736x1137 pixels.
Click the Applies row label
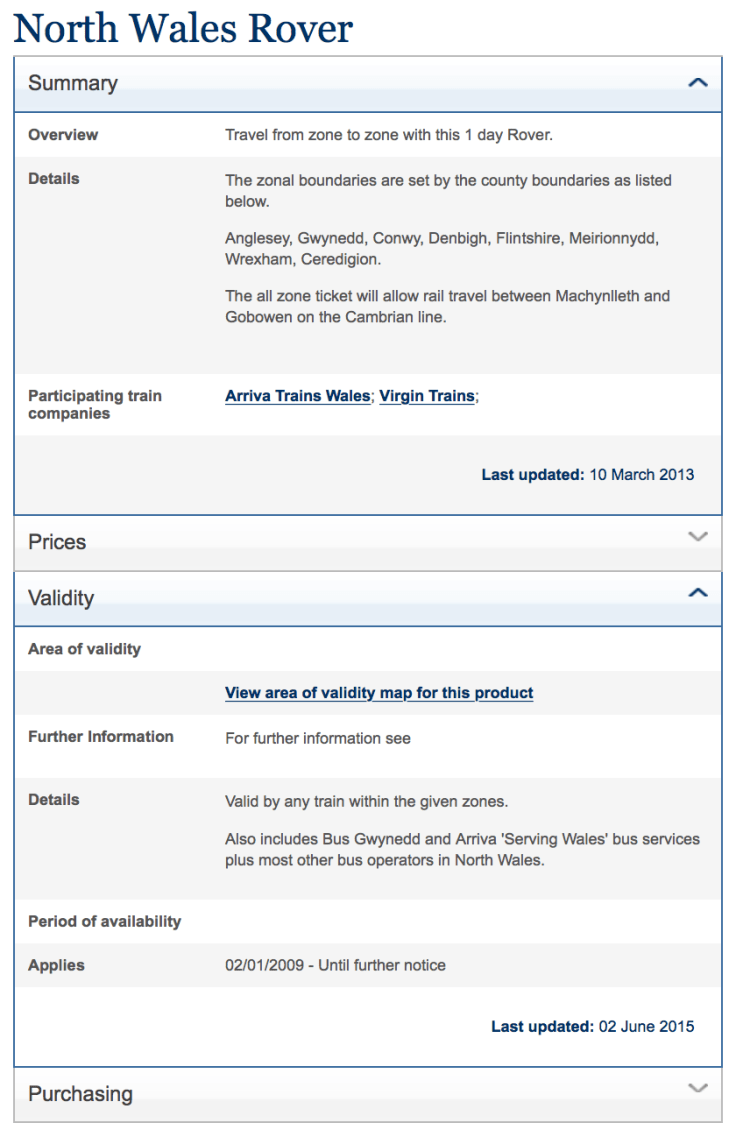pyautogui.click(x=56, y=965)
